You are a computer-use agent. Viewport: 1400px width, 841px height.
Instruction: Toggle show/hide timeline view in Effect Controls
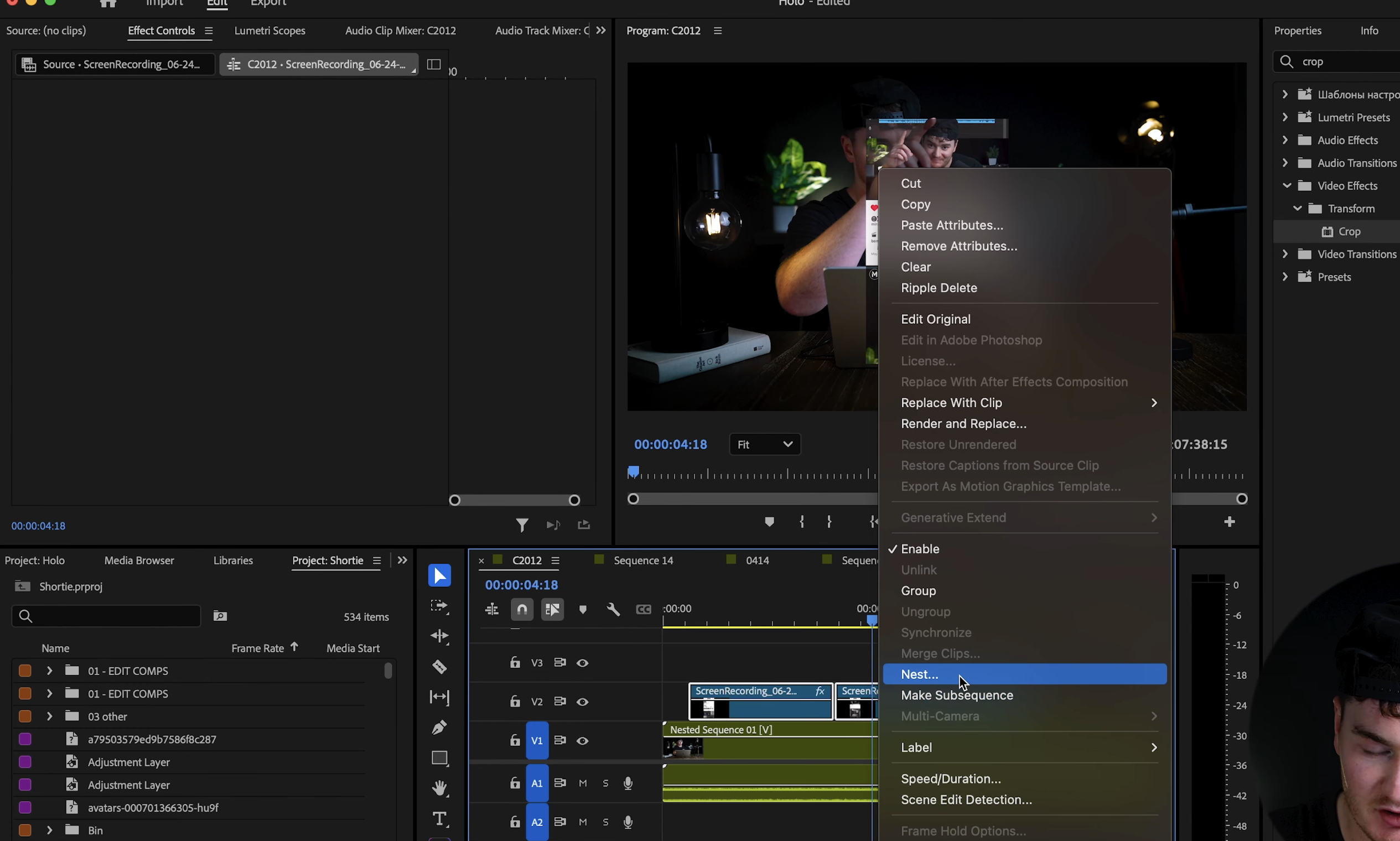click(434, 65)
